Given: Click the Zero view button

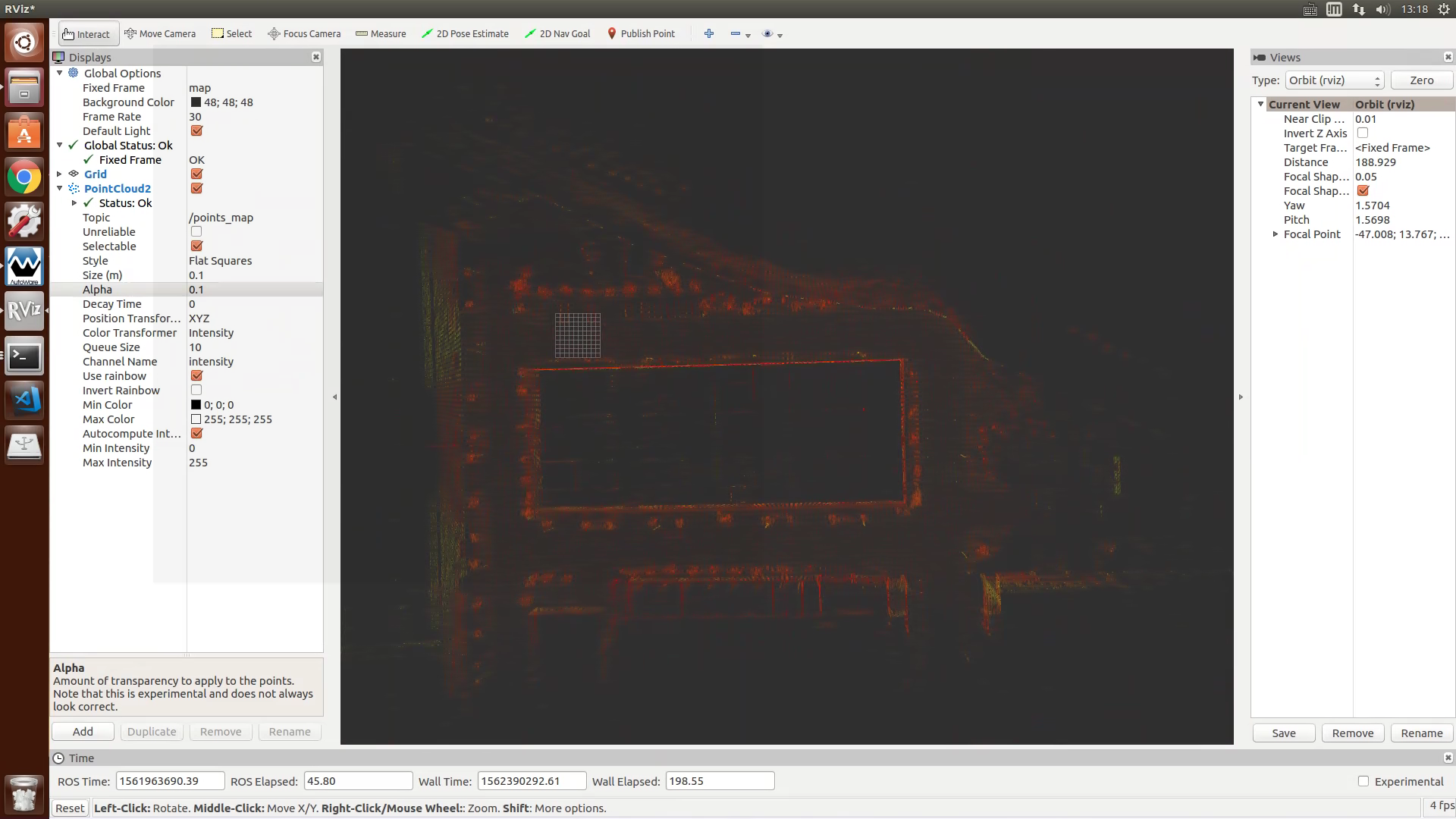Looking at the screenshot, I should click(1422, 80).
